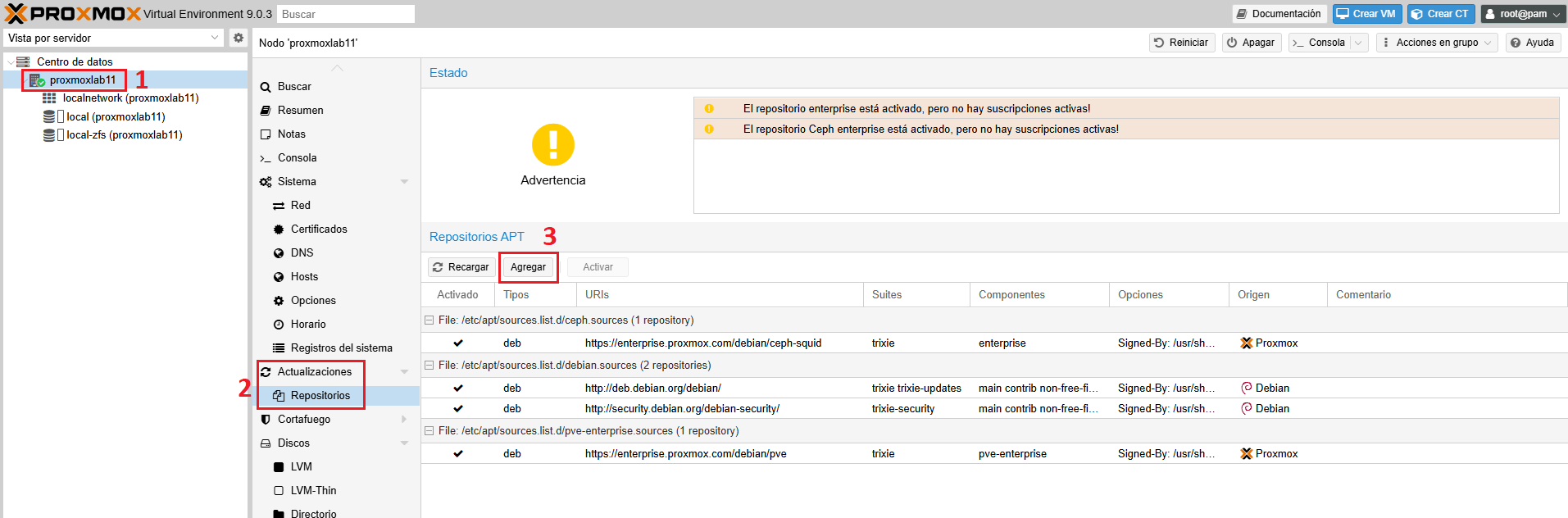Select the Repositorios menu item

pos(336,396)
